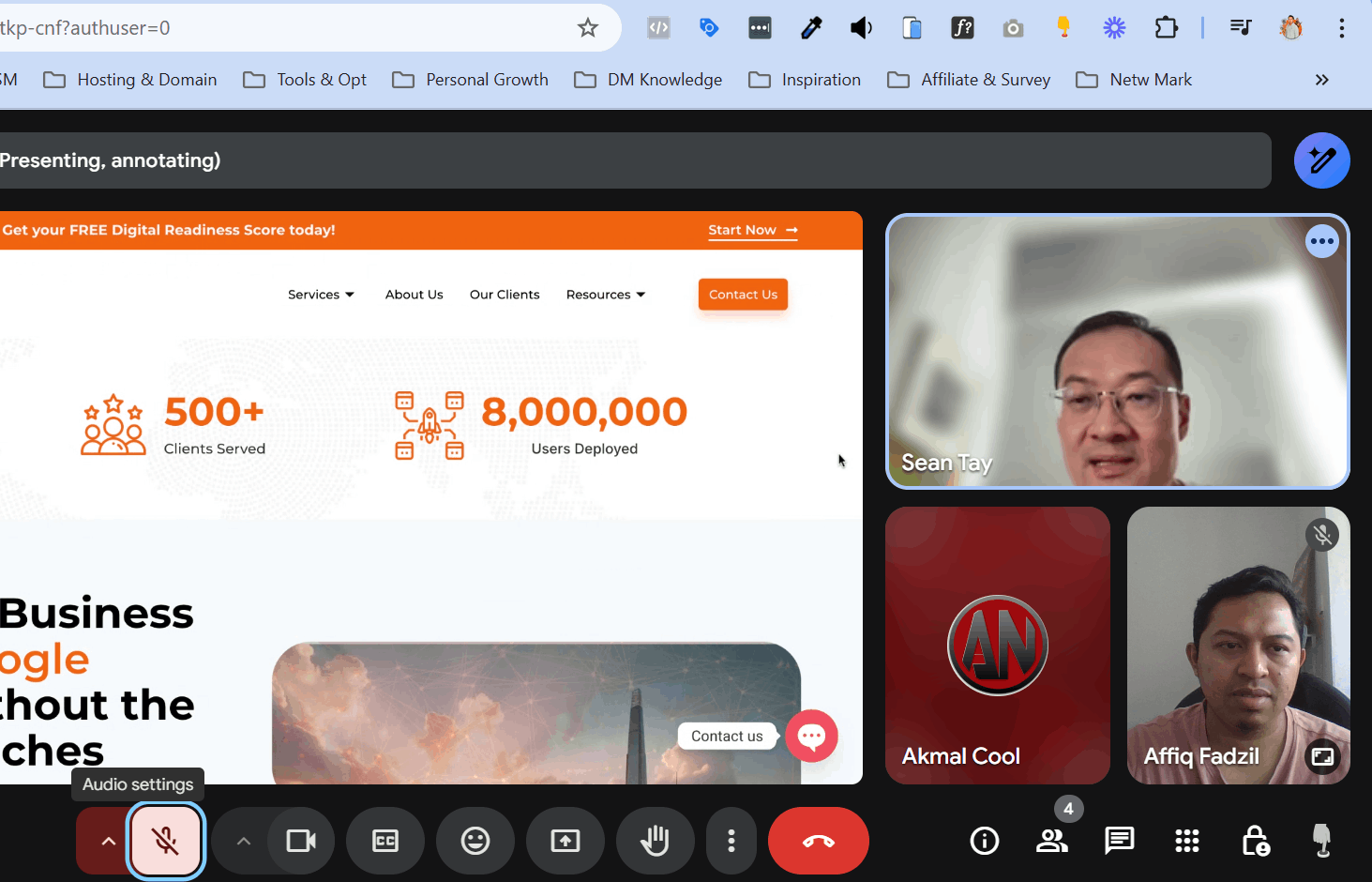The image size is (1372, 882).
Task: Expand the Services dropdown menu
Action: 321,295
